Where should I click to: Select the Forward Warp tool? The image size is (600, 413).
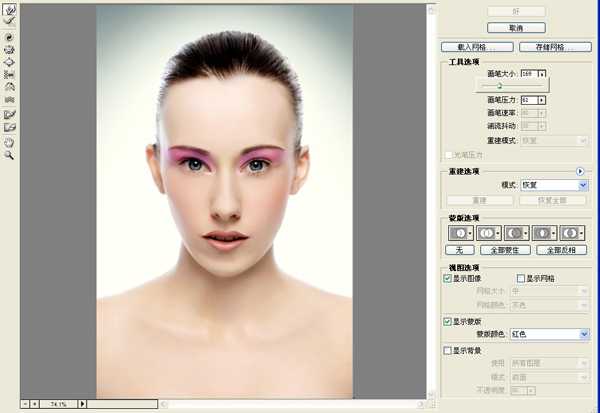(x=9, y=9)
